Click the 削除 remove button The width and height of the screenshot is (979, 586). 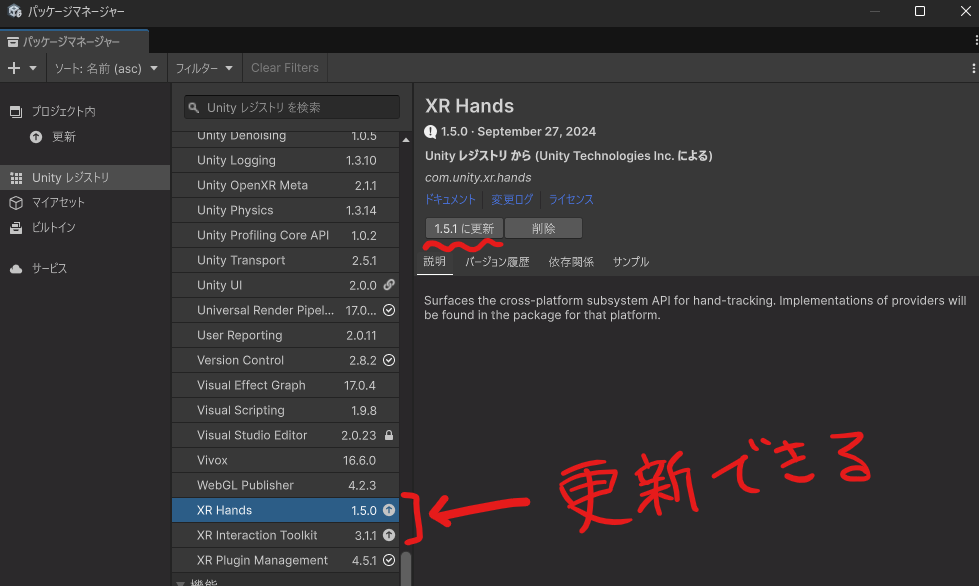[x=543, y=228]
